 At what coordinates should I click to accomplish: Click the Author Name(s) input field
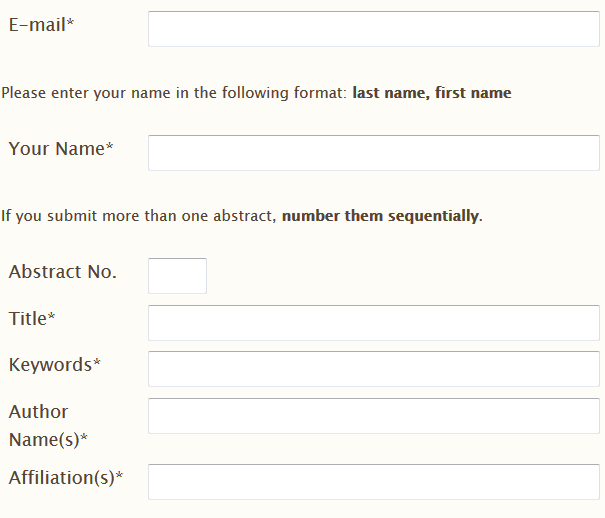pyautogui.click(x=374, y=416)
